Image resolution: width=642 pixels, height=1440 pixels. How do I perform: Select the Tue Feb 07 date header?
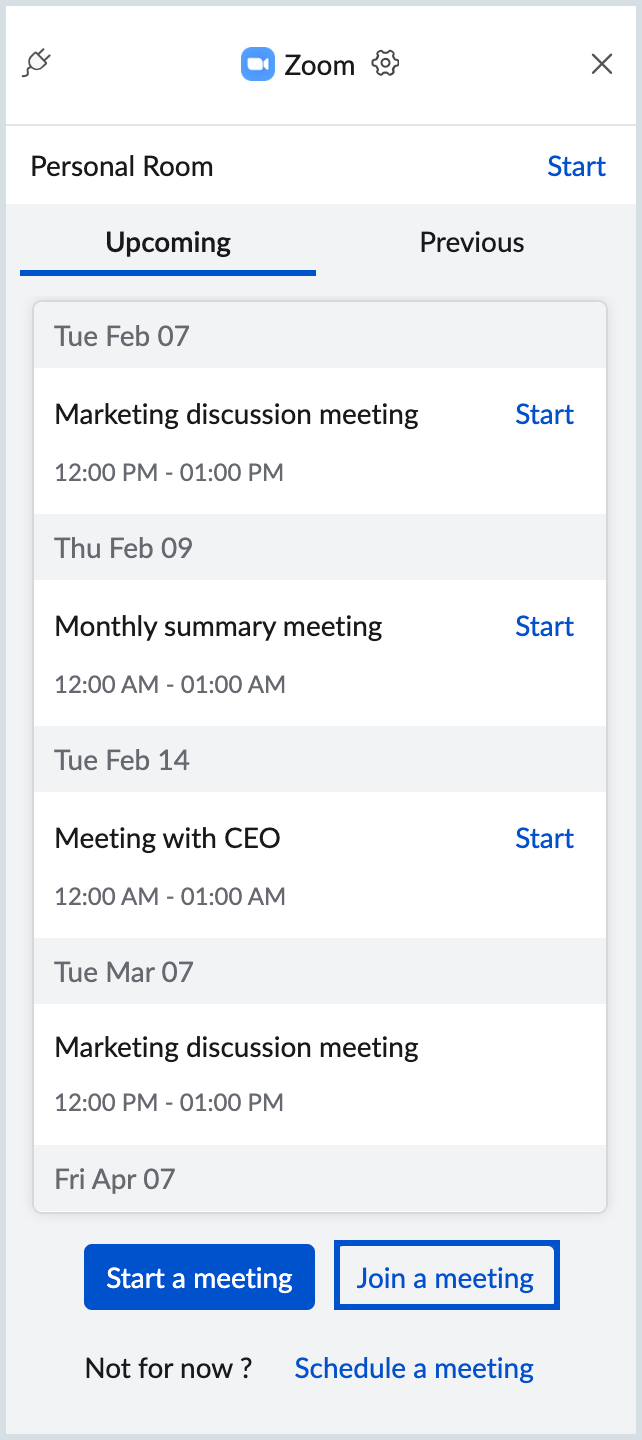pyautogui.click(x=120, y=336)
